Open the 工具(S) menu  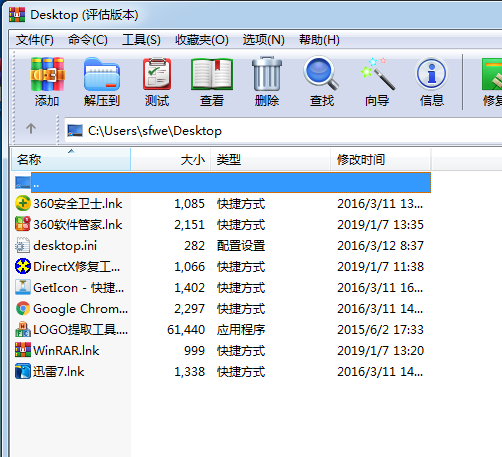point(141,40)
